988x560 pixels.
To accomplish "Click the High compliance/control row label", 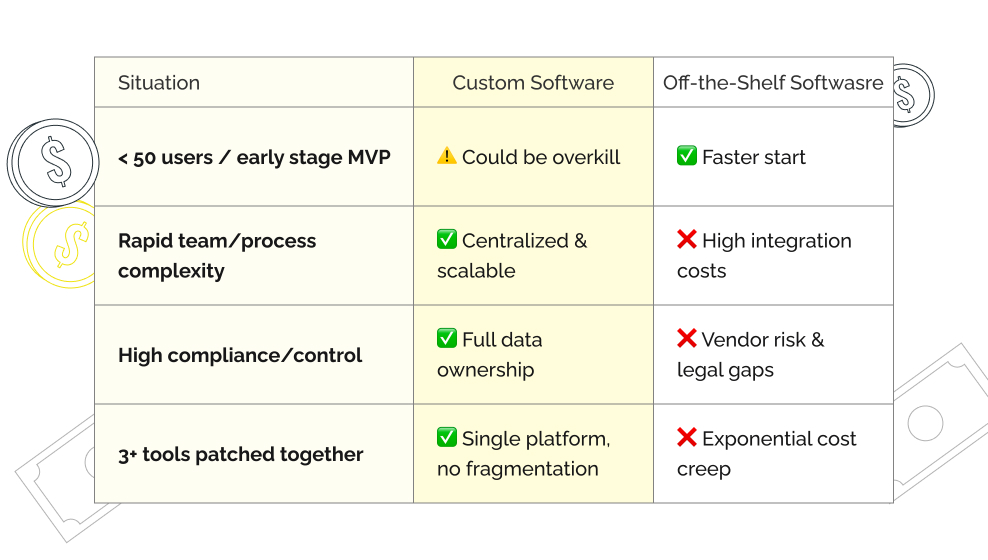I will click(240, 355).
